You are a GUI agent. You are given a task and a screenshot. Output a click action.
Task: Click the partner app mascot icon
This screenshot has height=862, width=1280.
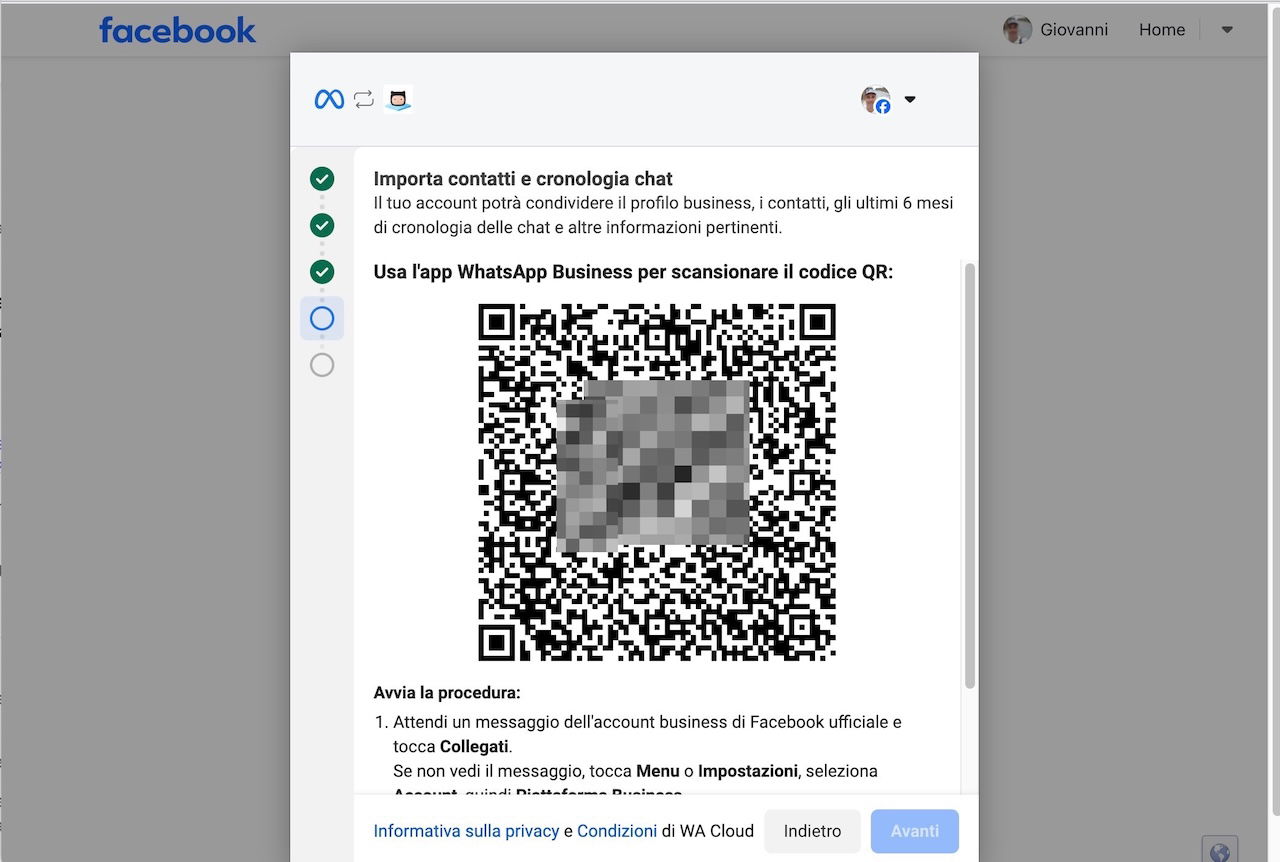point(398,99)
